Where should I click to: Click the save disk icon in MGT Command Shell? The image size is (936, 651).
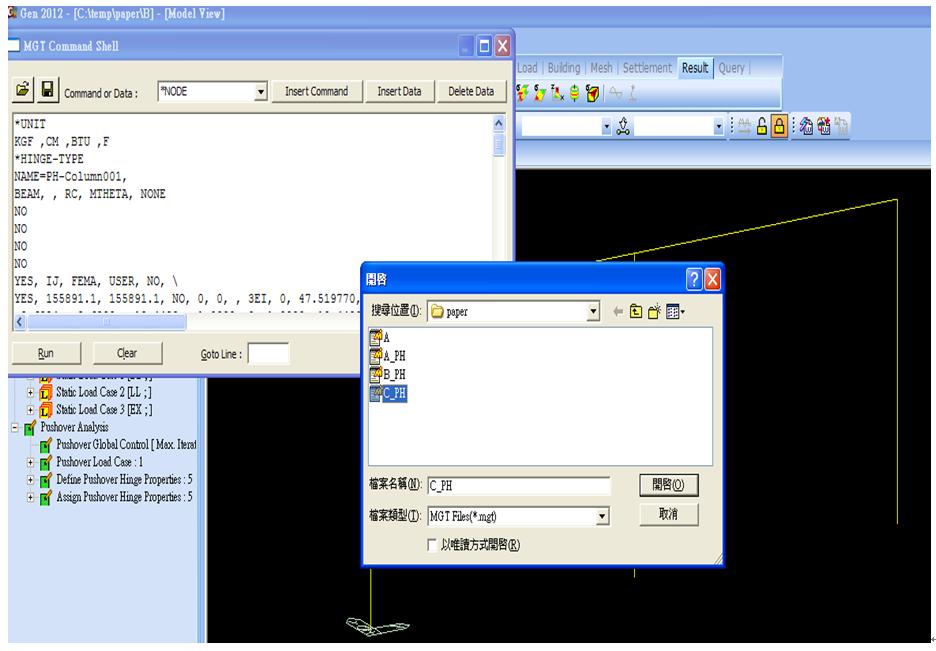(48, 90)
